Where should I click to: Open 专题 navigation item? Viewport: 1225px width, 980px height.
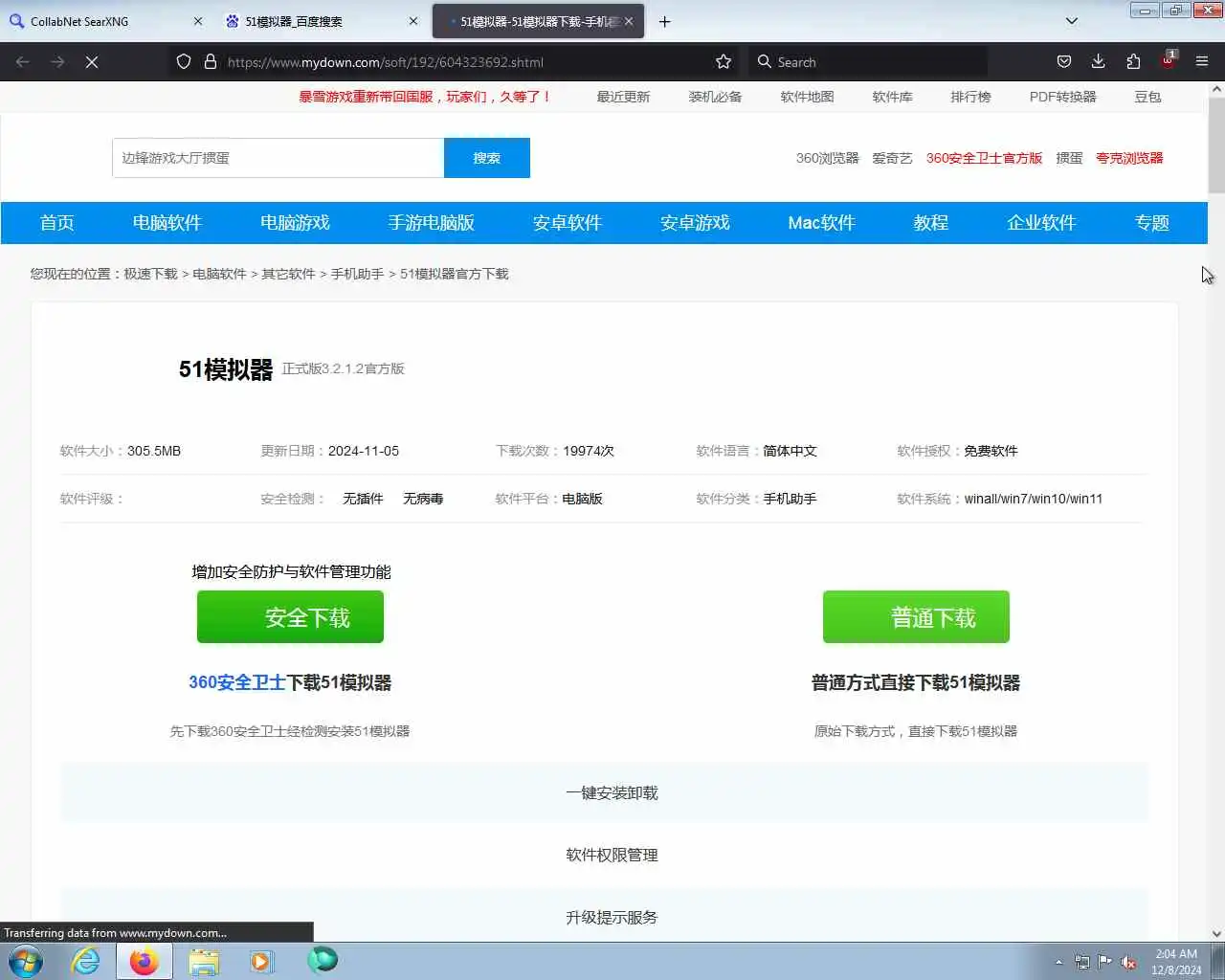(x=1151, y=223)
